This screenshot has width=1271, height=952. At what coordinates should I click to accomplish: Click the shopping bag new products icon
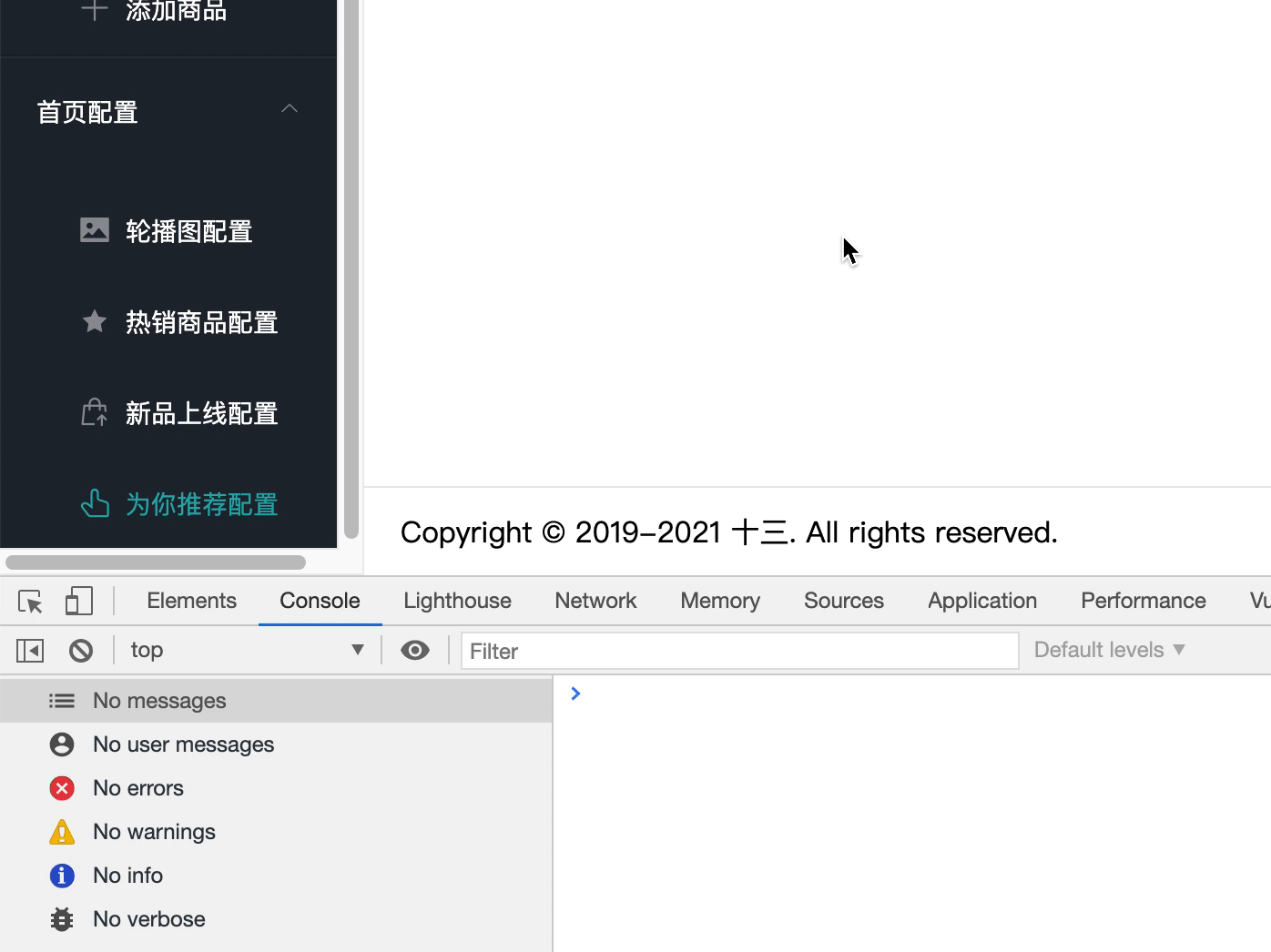95,413
